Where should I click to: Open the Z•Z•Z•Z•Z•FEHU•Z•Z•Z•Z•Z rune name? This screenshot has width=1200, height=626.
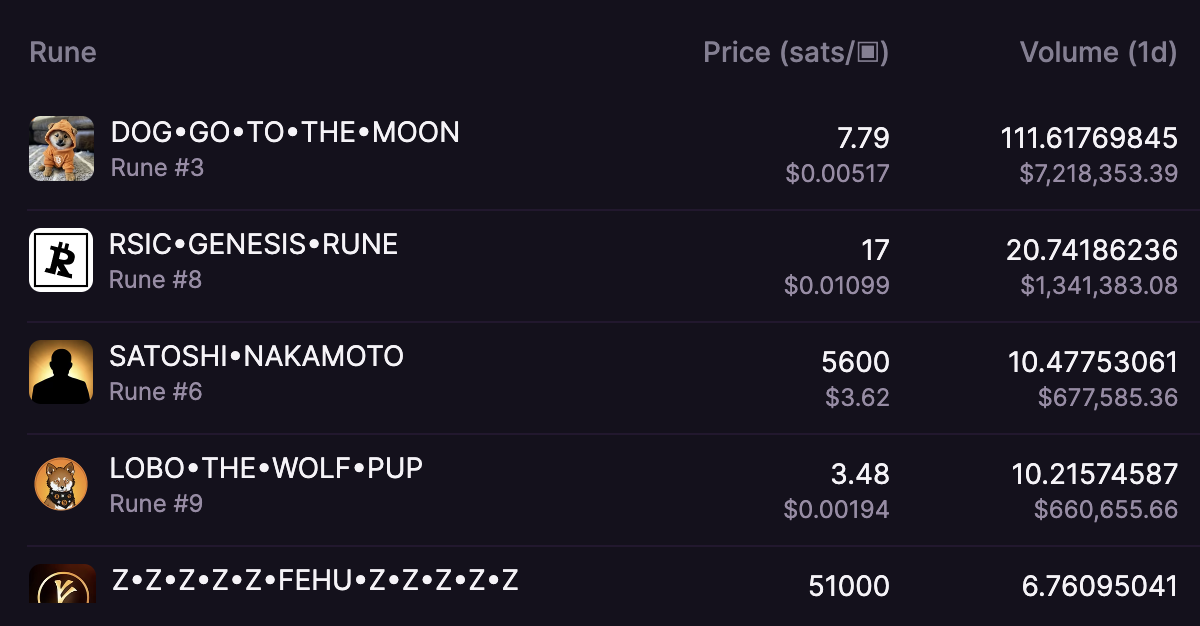click(315, 580)
